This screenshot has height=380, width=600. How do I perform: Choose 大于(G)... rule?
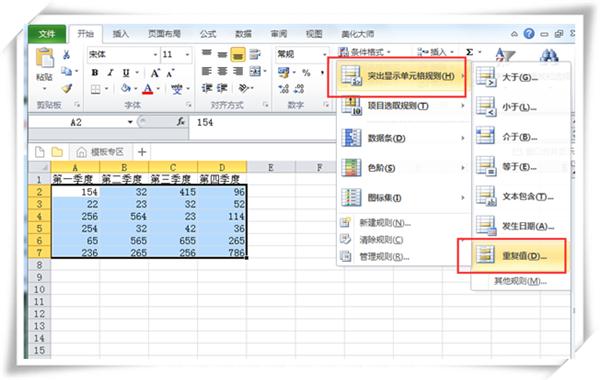coord(520,77)
